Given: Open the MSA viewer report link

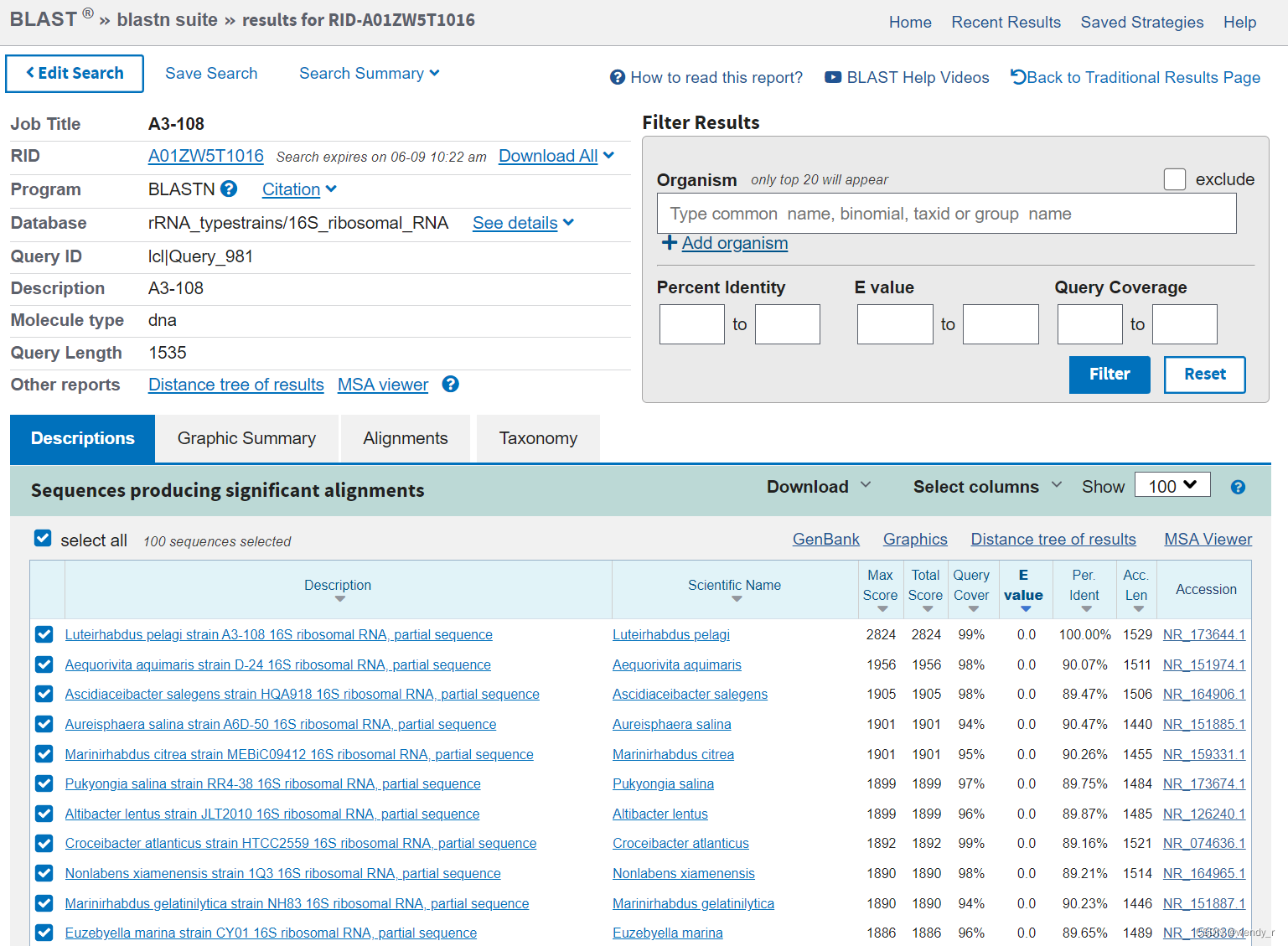Looking at the screenshot, I should 383,385.
